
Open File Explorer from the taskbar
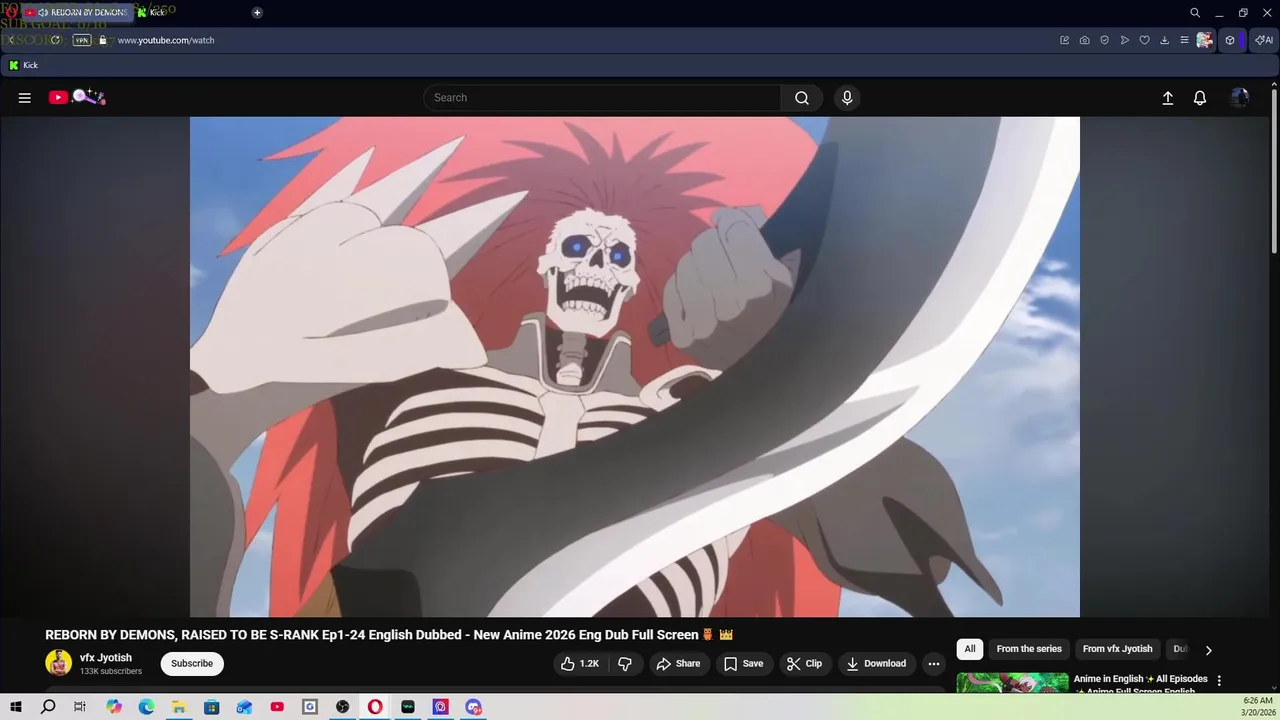pos(179,707)
